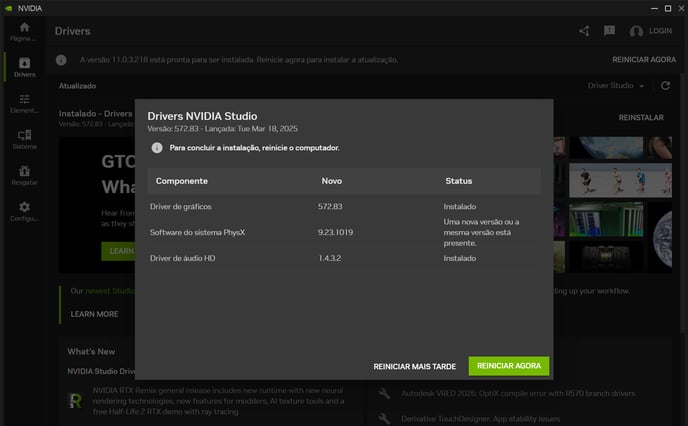Click the LEARN MORE link
The height and width of the screenshot is (426, 688).
pyautogui.click(x=94, y=314)
